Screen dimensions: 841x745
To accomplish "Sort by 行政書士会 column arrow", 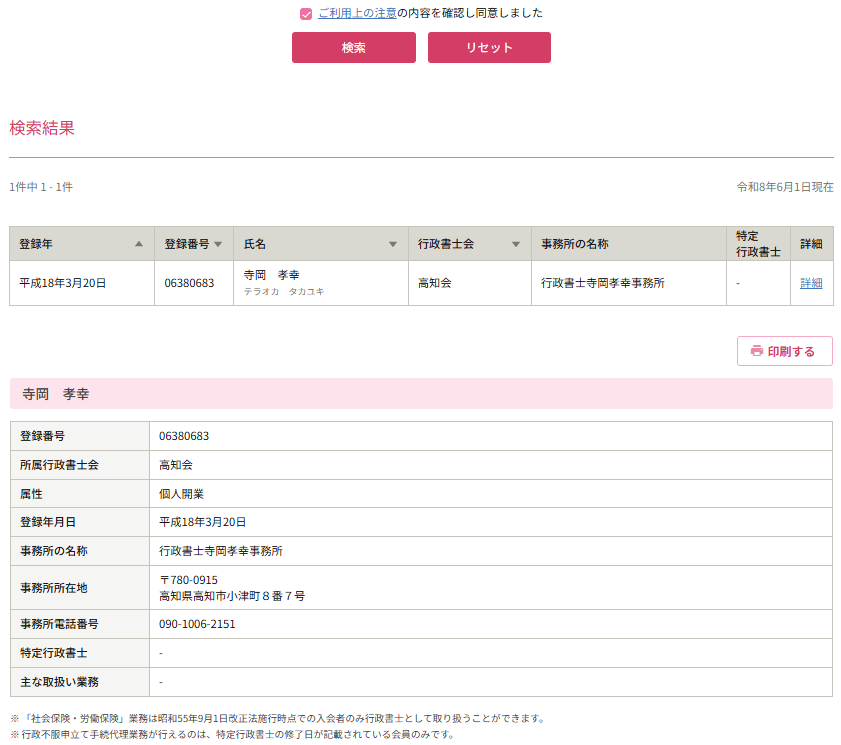I will pyautogui.click(x=515, y=245).
